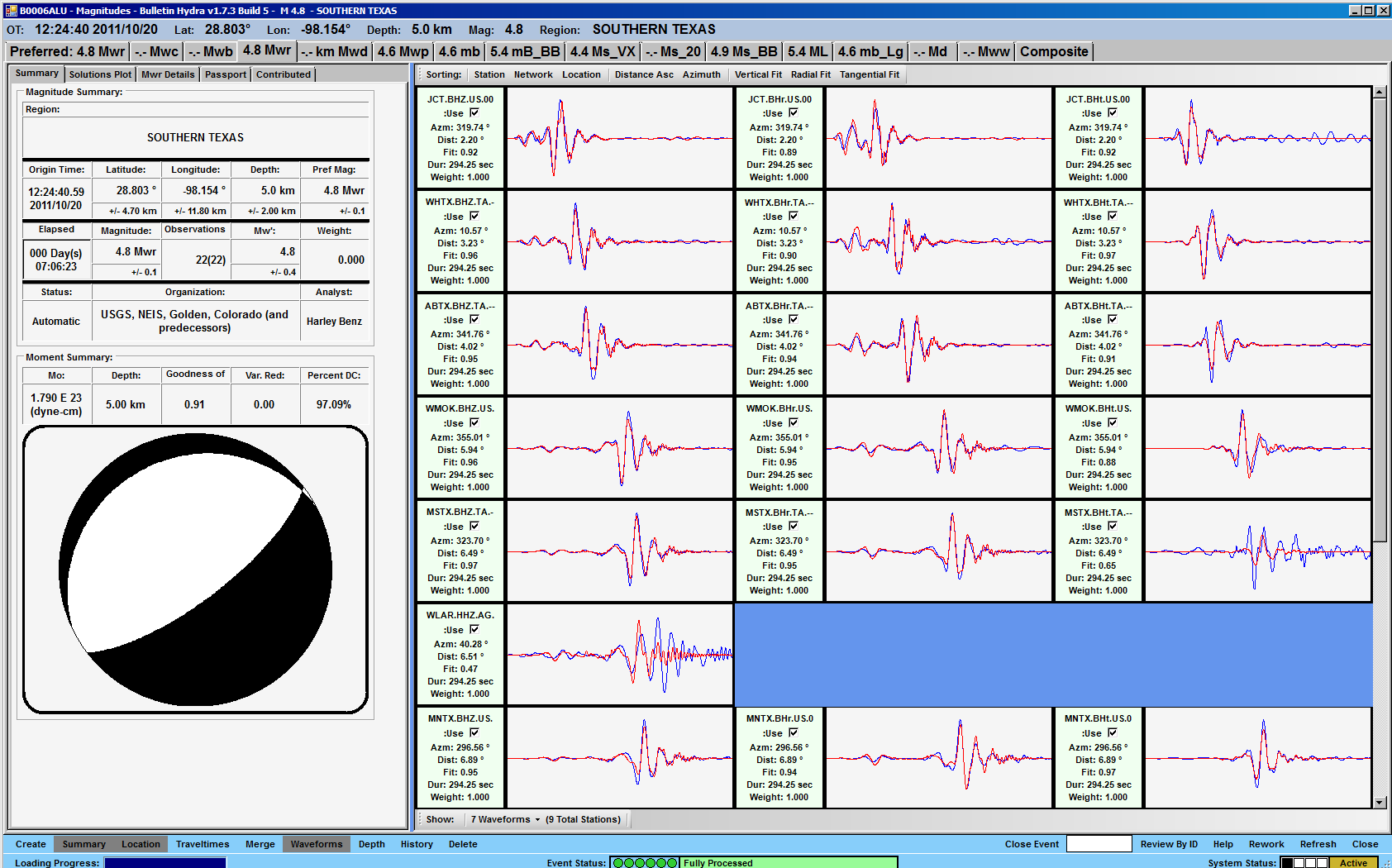
Task: Click Delete in the bottom toolbar
Action: [x=463, y=844]
